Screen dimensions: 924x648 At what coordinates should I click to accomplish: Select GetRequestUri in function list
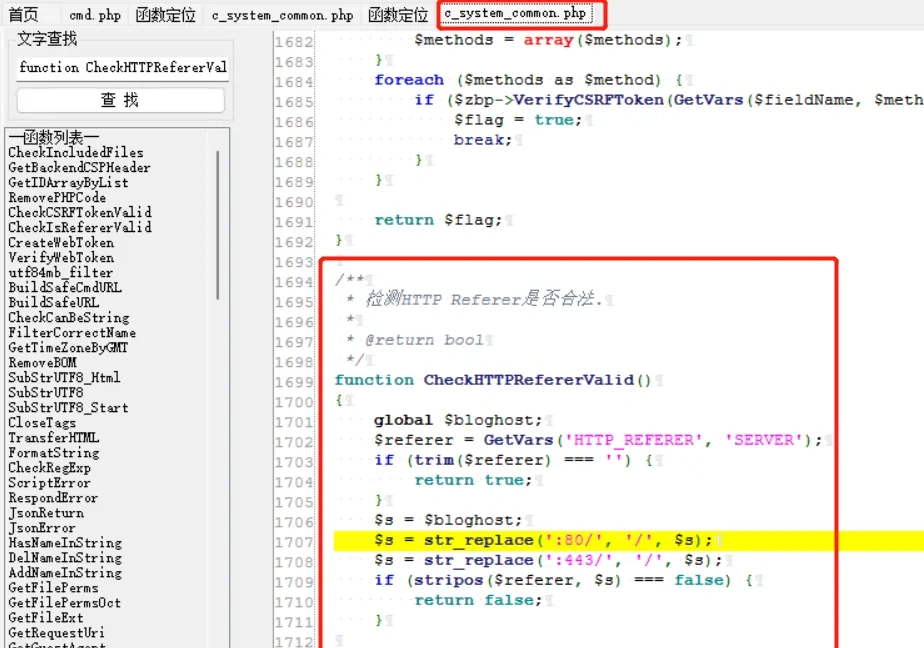57,632
